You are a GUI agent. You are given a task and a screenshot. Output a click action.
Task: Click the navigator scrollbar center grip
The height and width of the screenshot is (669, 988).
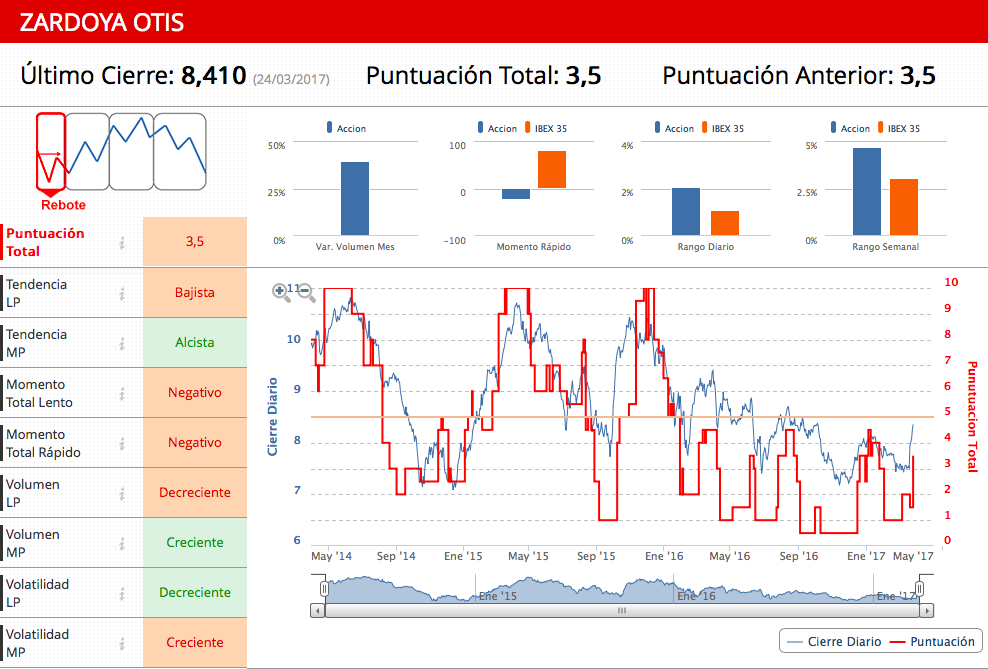tap(622, 610)
